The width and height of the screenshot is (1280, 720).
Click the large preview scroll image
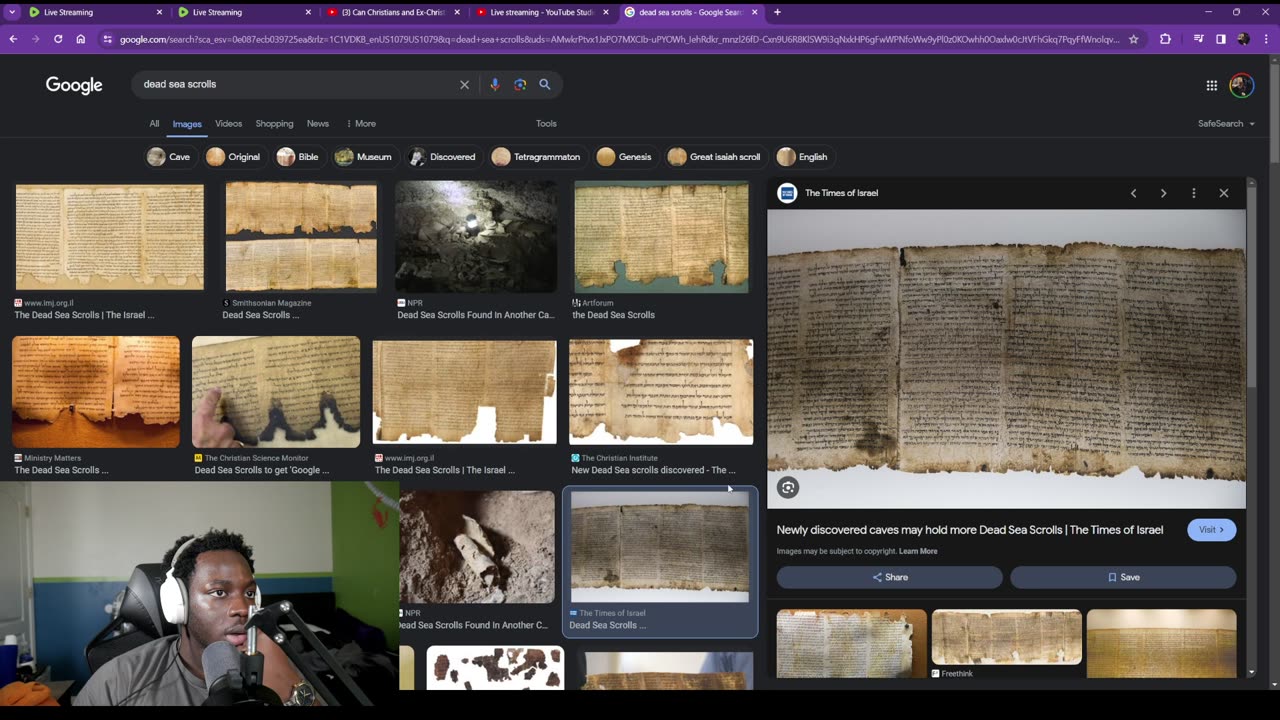(1006, 359)
